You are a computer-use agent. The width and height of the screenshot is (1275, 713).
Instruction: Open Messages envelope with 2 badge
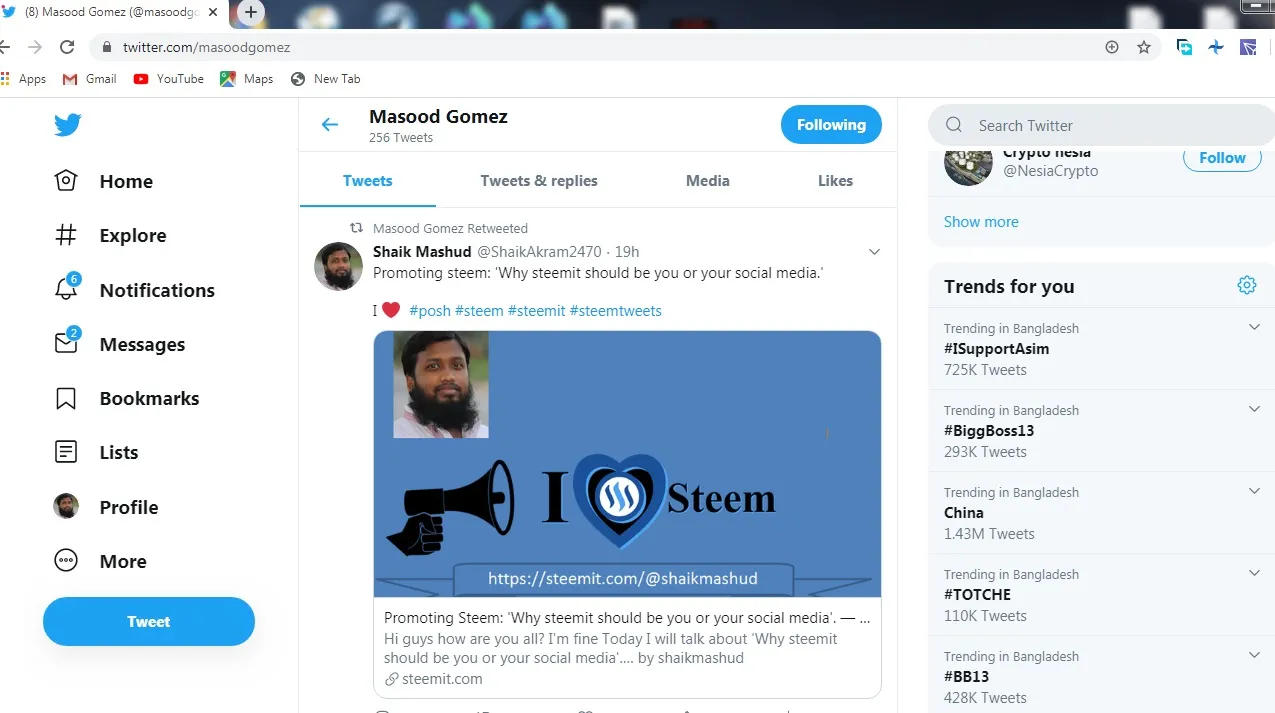click(67, 342)
